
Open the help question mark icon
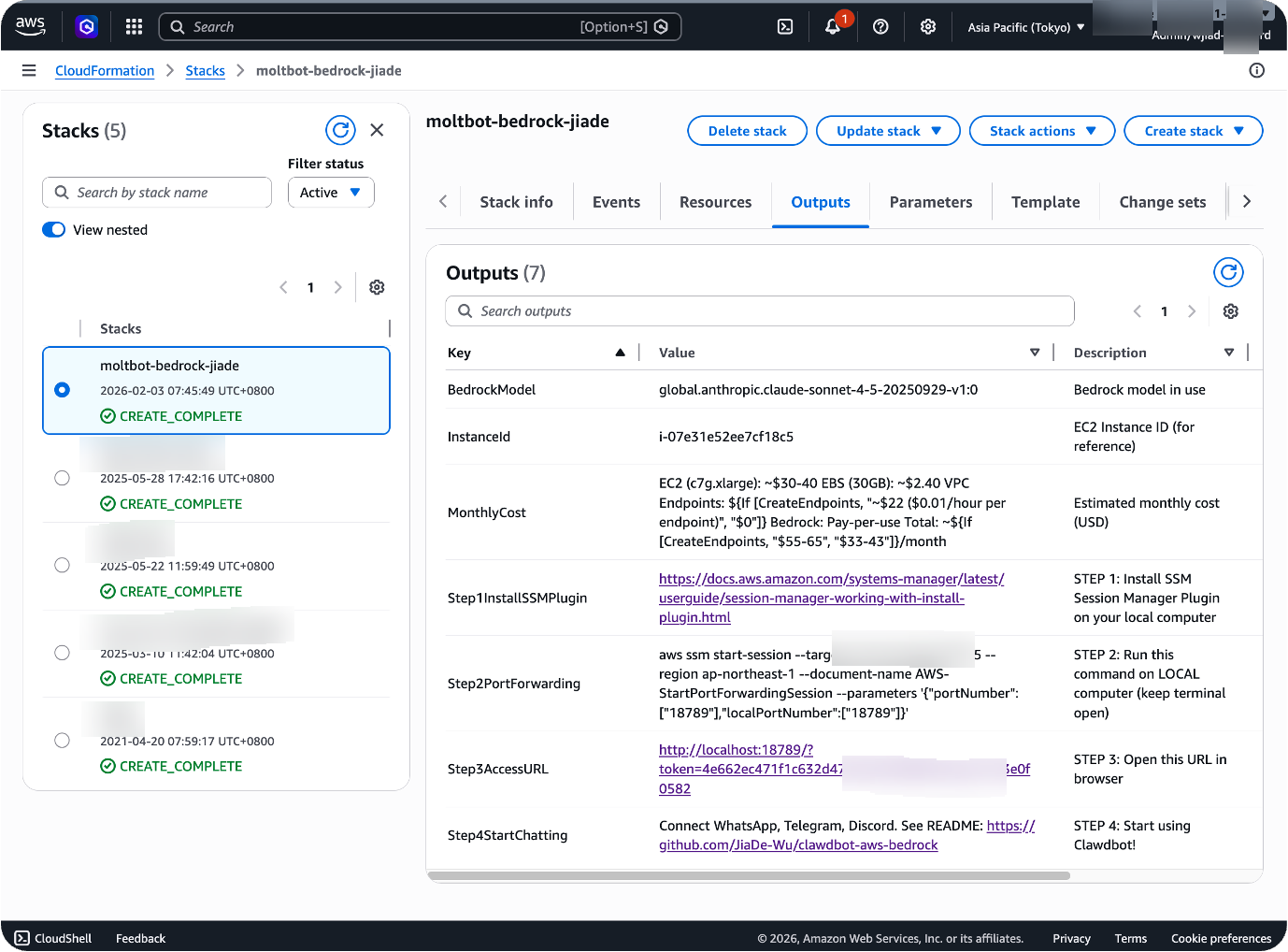point(880,27)
